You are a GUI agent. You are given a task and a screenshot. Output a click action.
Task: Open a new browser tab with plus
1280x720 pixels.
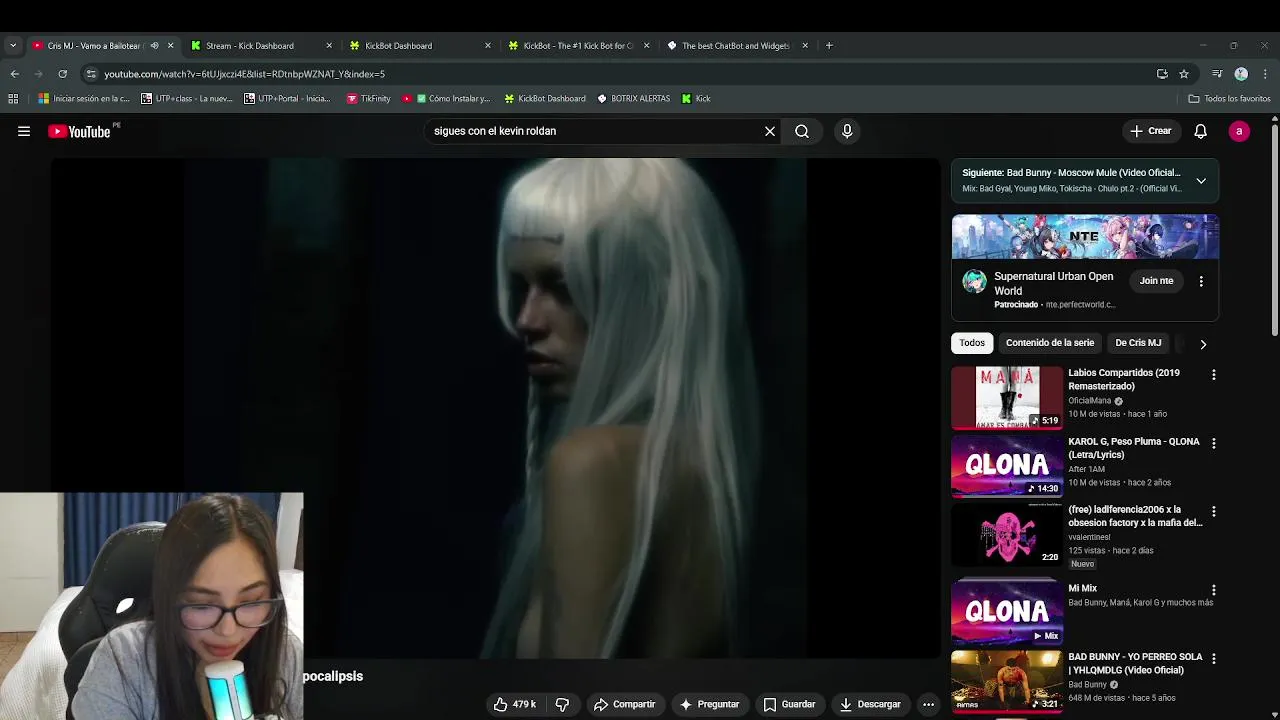pos(829,45)
